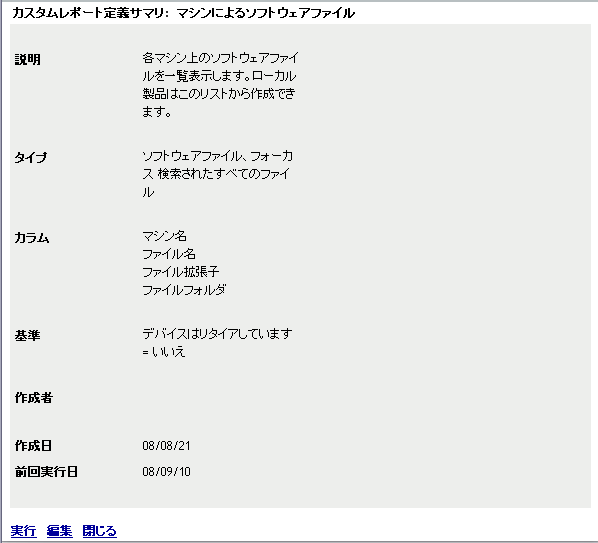Click the creation date 08/08/21
The image size is (598, 543).
click(166, 445)
